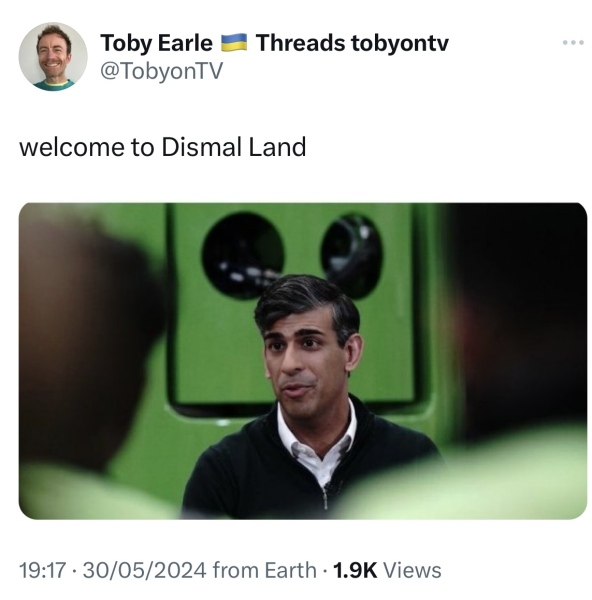Screen dimensions: 592x600
Task: Open the 'from Earth' location label
Action: coord(264,570)
